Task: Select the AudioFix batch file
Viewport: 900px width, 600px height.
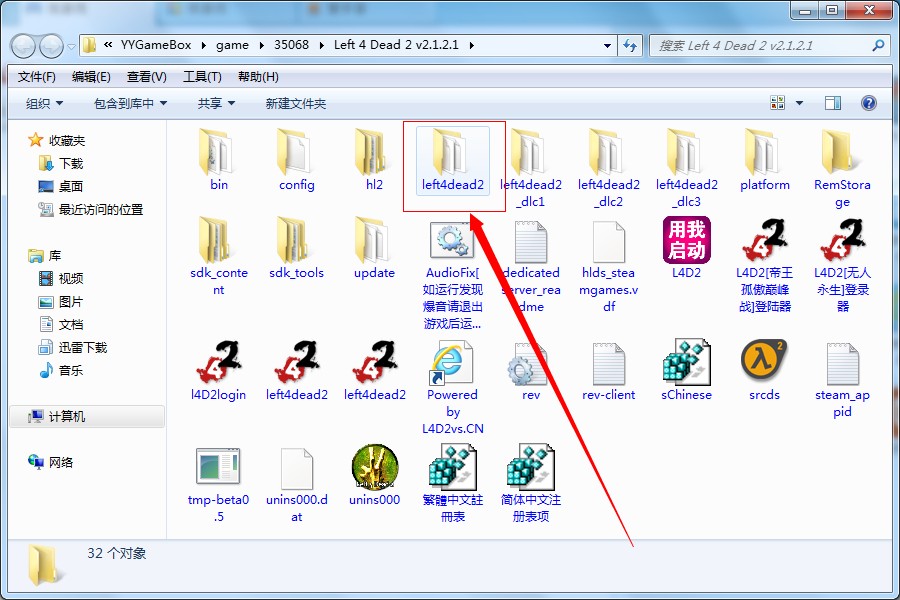Action: click(x=452, y=274)
